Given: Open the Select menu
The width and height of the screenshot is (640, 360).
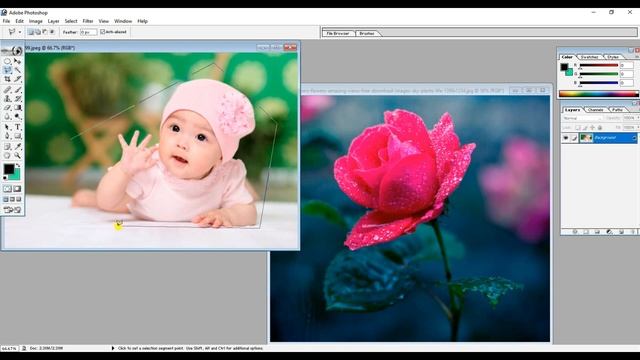Looking at the screenshot, I should pos(71,21).
